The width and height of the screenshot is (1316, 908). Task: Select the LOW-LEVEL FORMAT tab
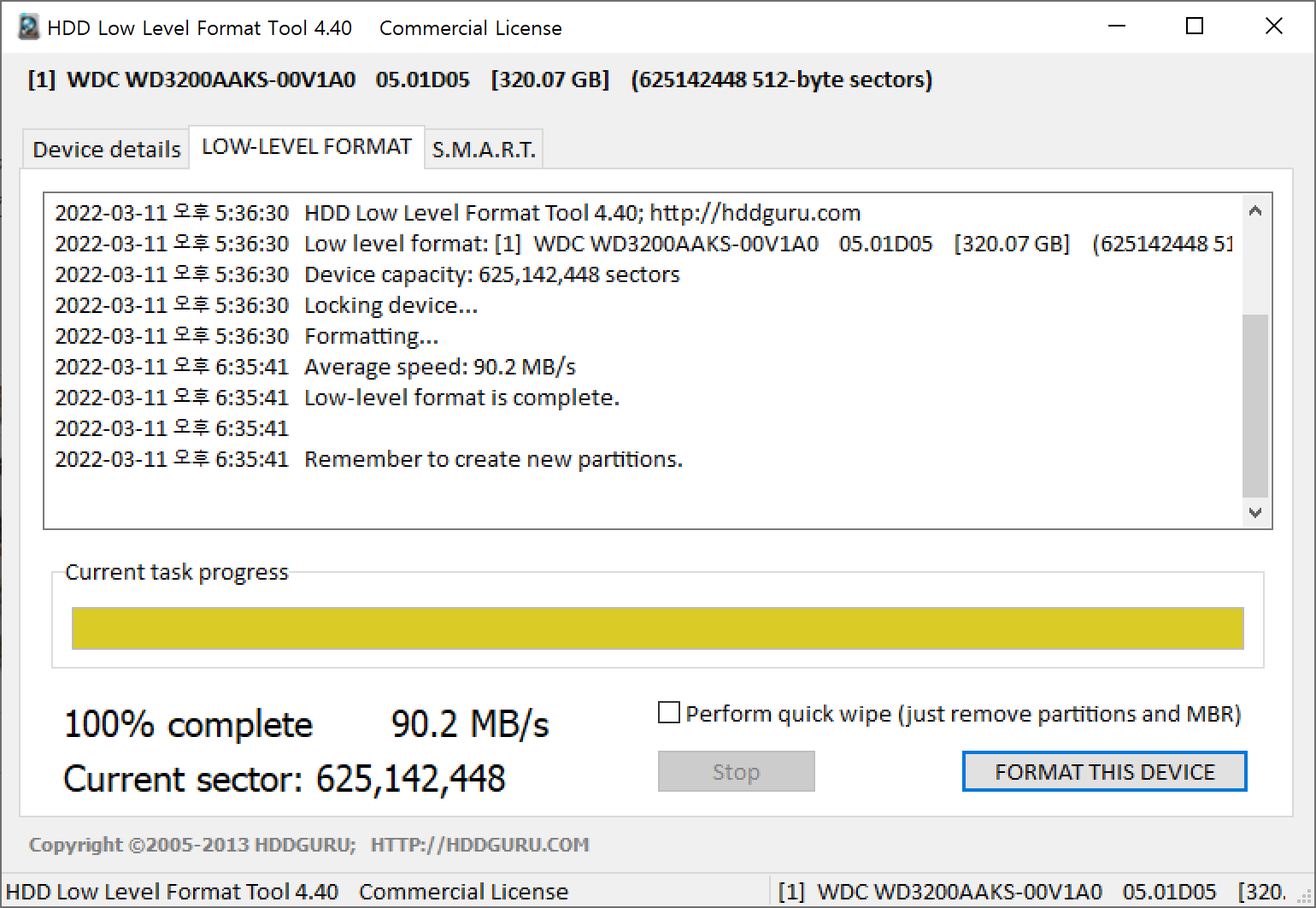click(x=307, y=147)
